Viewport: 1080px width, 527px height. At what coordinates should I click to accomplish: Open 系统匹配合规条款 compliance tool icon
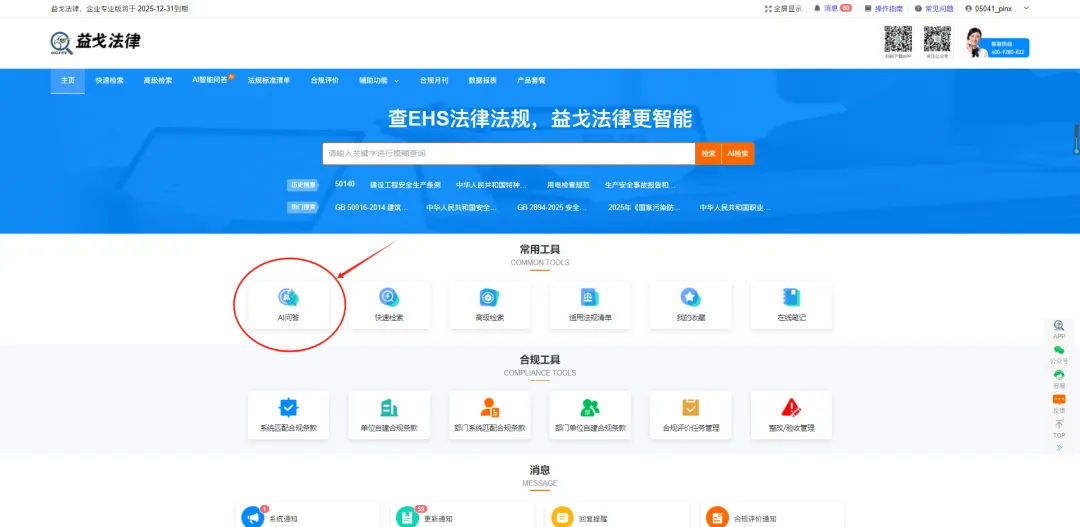tap(289, 407)
